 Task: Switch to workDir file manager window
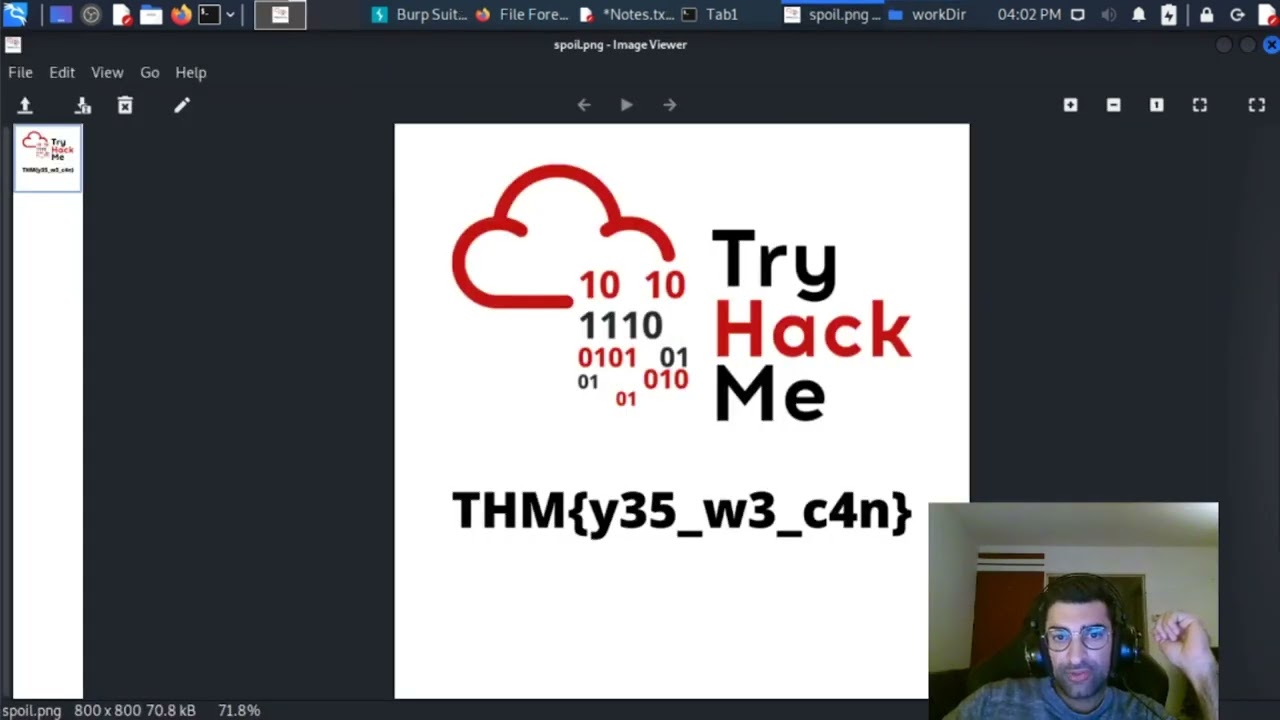click(927, 15)
